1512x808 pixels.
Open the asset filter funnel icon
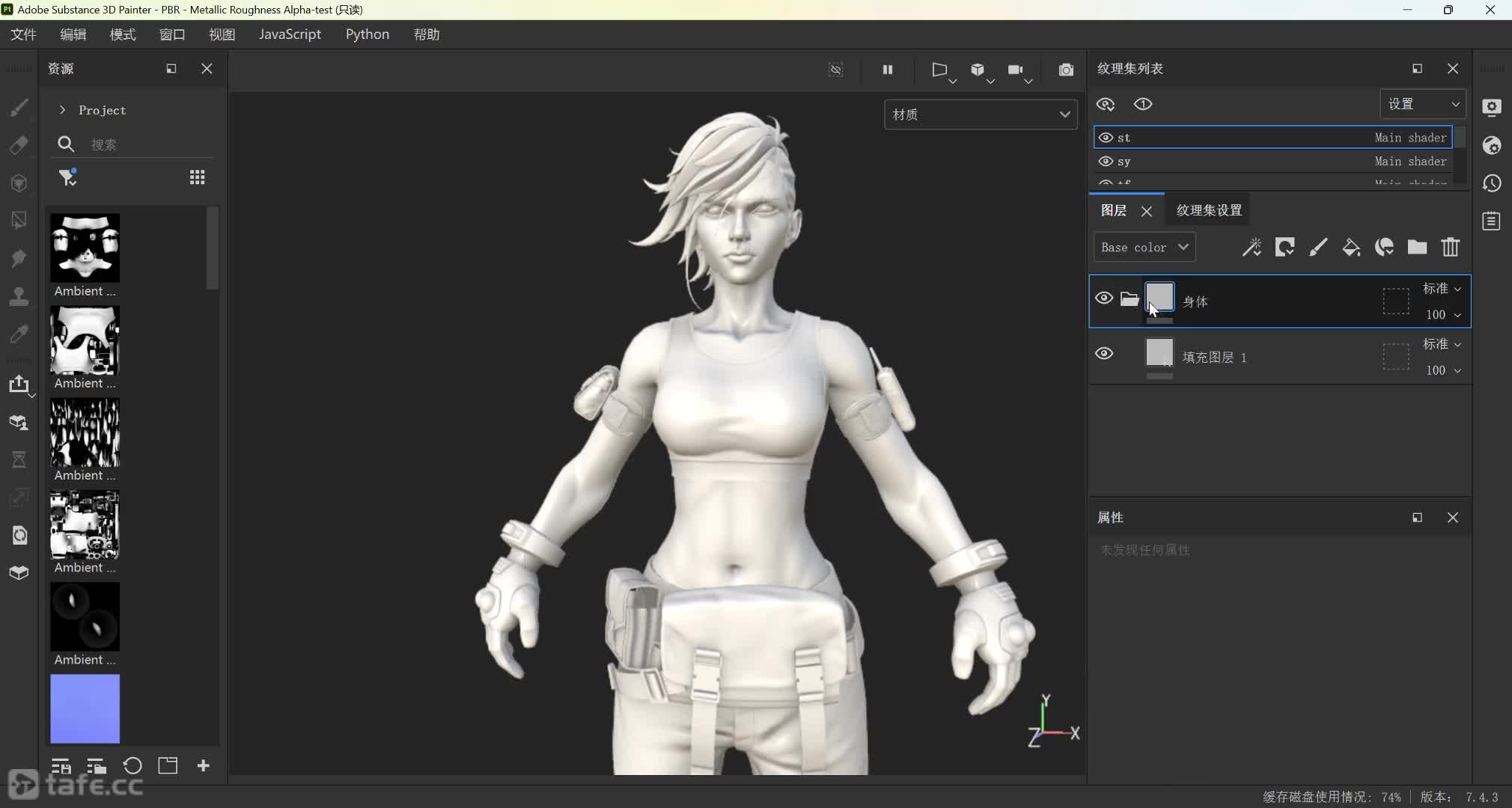[68, 177]
